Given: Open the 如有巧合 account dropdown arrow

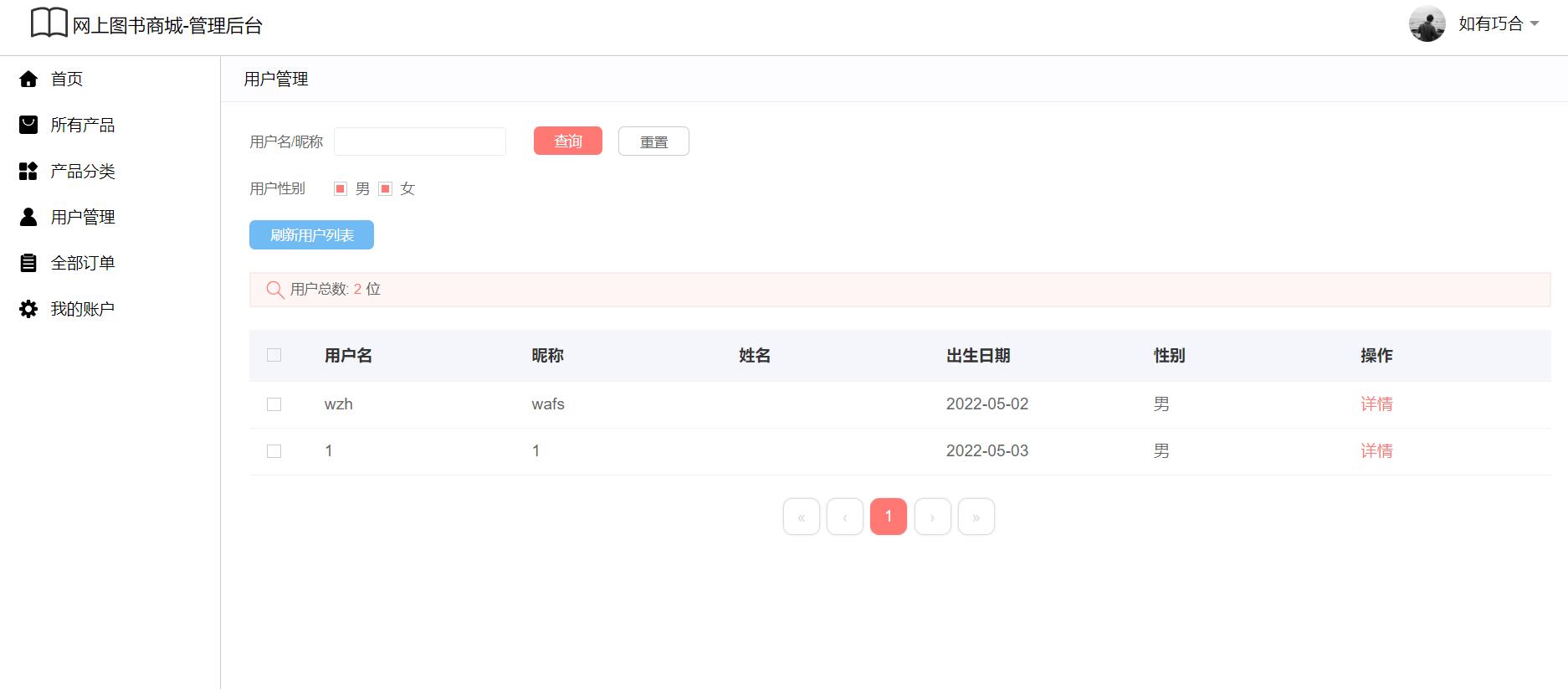Looking at the screenshot, I should tap(1535, 23).
